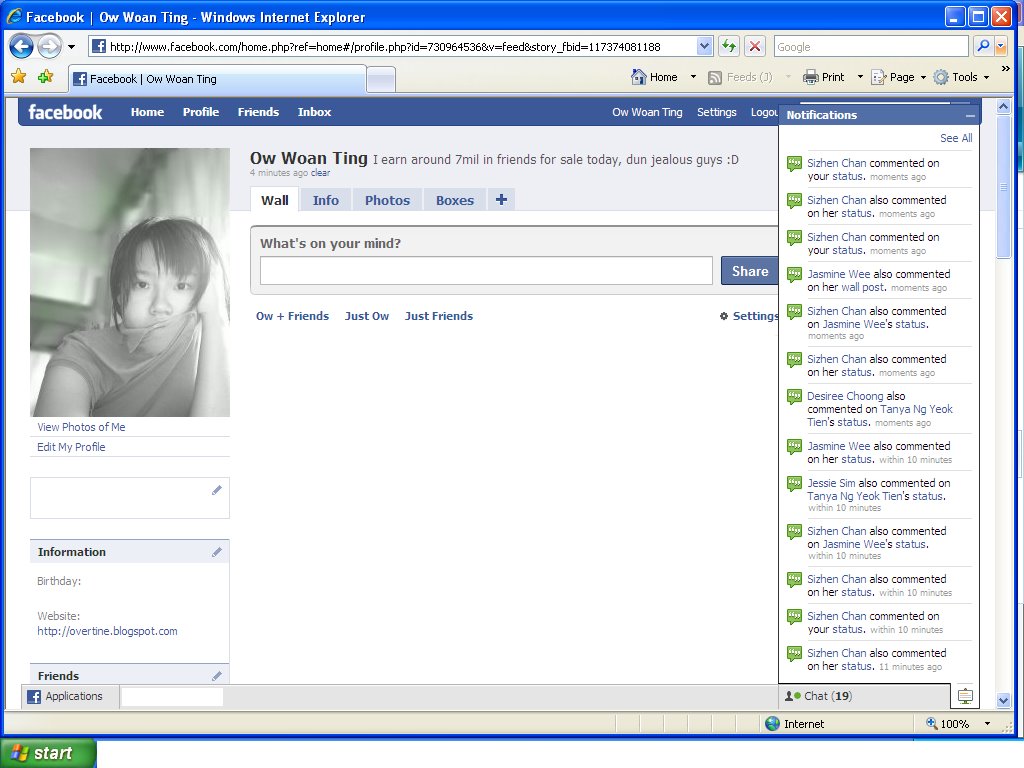This screenshot has width=1024, height=768.
Task: Click the Share button
Action: point(750,271)
